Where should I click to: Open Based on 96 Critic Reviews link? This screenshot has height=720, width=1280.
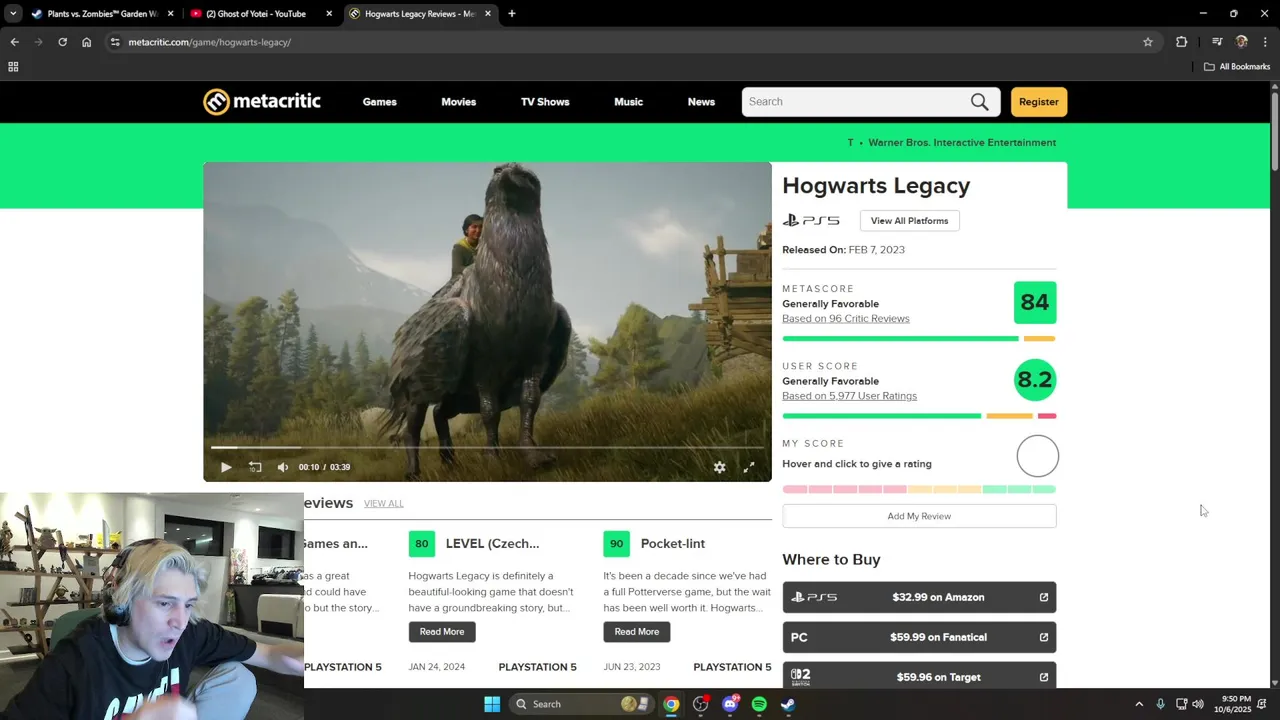[x=846, y=319]
